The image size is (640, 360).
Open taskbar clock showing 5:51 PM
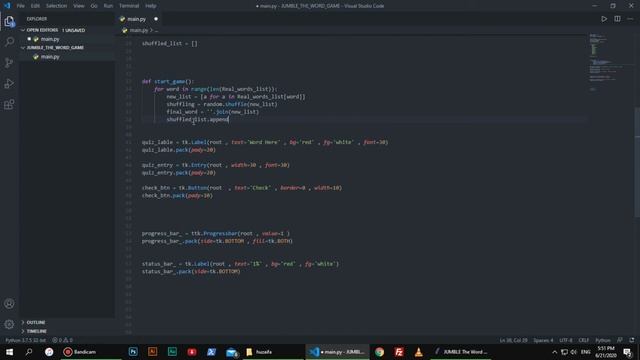coord(606,352)
